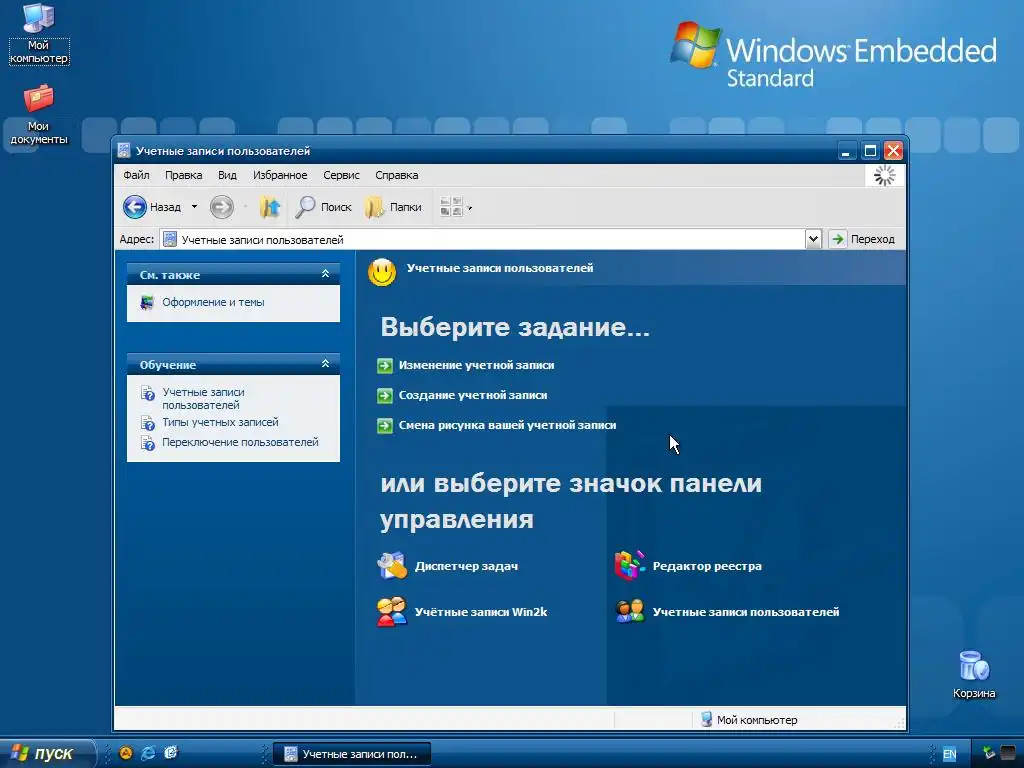Open dropdown arrow next to Назад
The height and width of the screenshot is (768, 1024).
[x=194, y=207]
